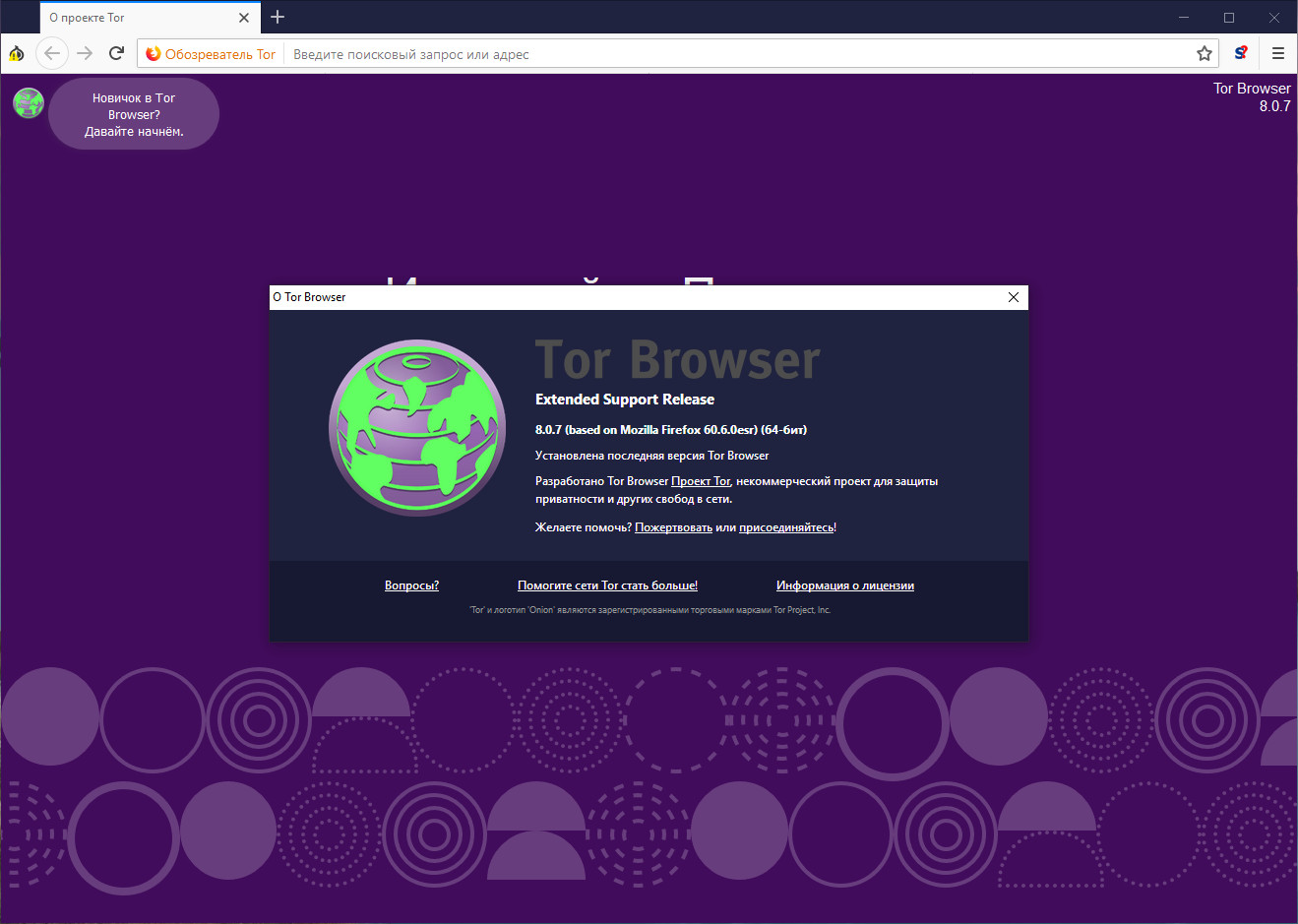Viewport: 1298px width, 924px height.
Task: Click the Tor onion button in toolbar
Action: [x=17, y=53]
